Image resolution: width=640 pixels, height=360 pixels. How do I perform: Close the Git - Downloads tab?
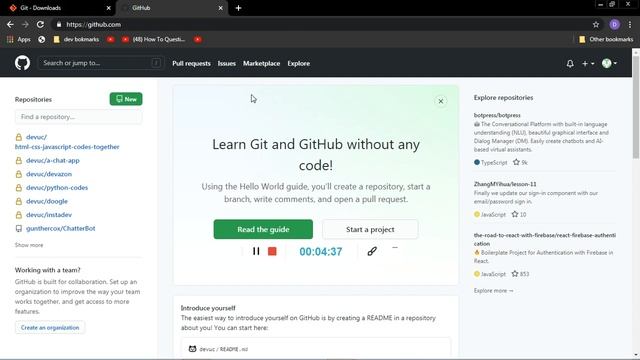108,8
